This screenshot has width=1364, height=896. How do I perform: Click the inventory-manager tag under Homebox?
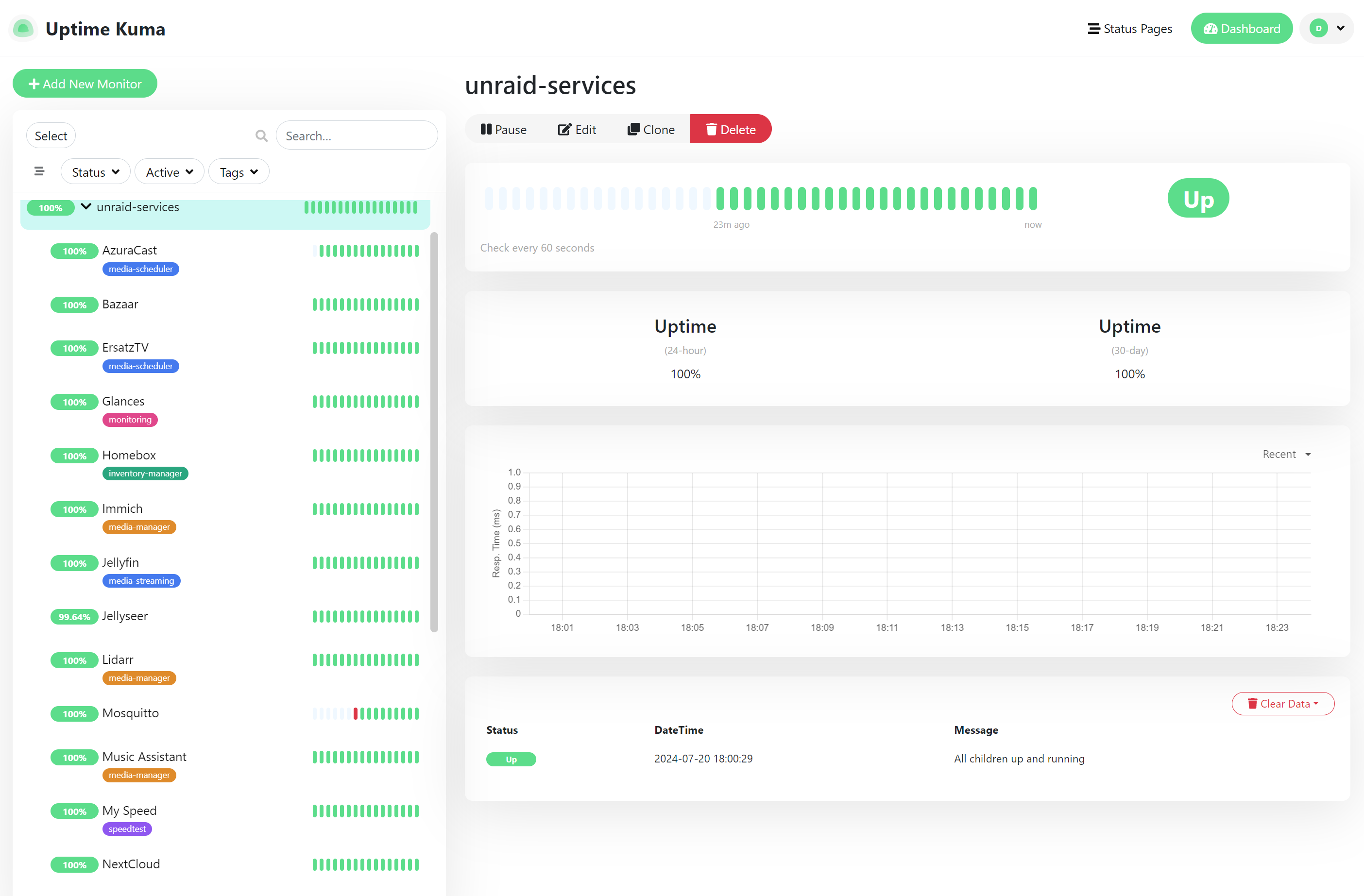click(145, 473)
